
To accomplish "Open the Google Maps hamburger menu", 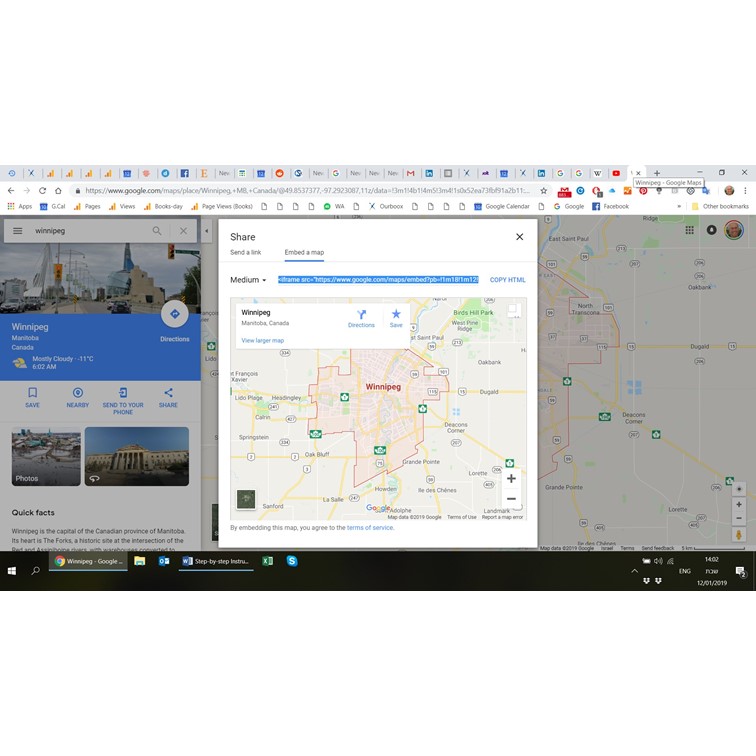I will tap(17, 231).
